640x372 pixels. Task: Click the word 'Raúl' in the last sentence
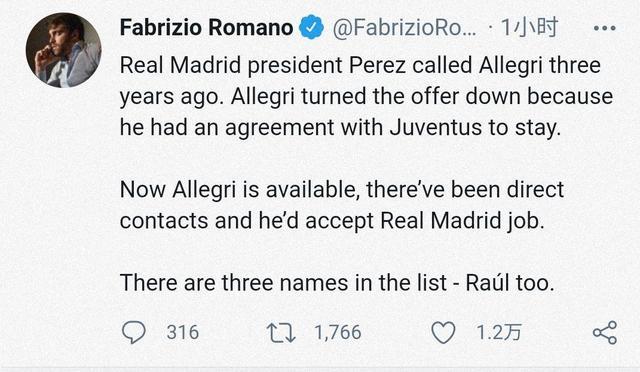coord(487,283)
